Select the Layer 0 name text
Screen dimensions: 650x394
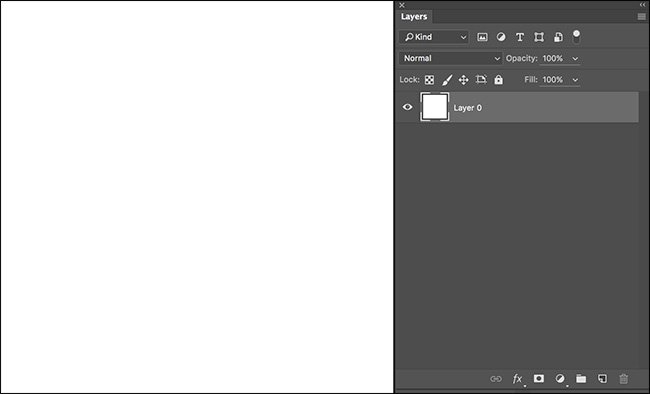click(x=468, y=108)
